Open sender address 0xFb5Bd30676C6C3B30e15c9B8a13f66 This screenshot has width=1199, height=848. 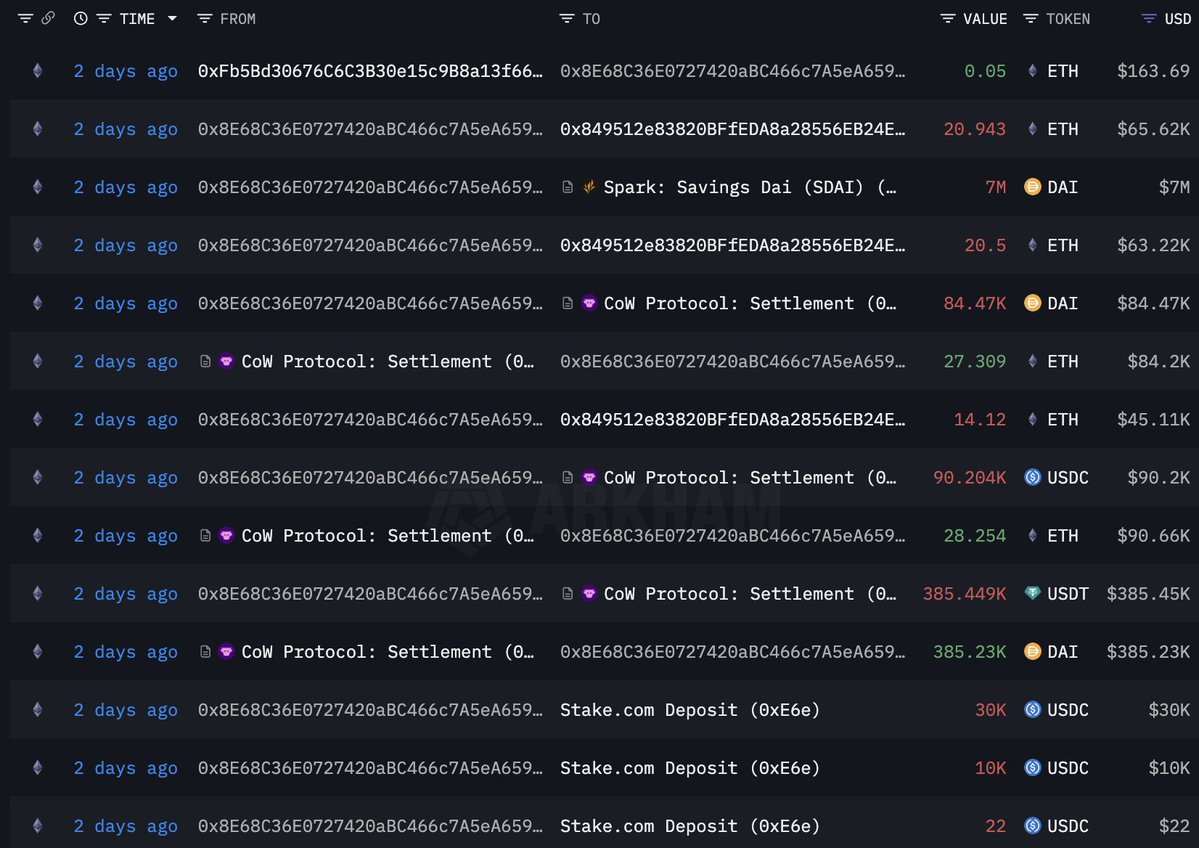[370, 71]
